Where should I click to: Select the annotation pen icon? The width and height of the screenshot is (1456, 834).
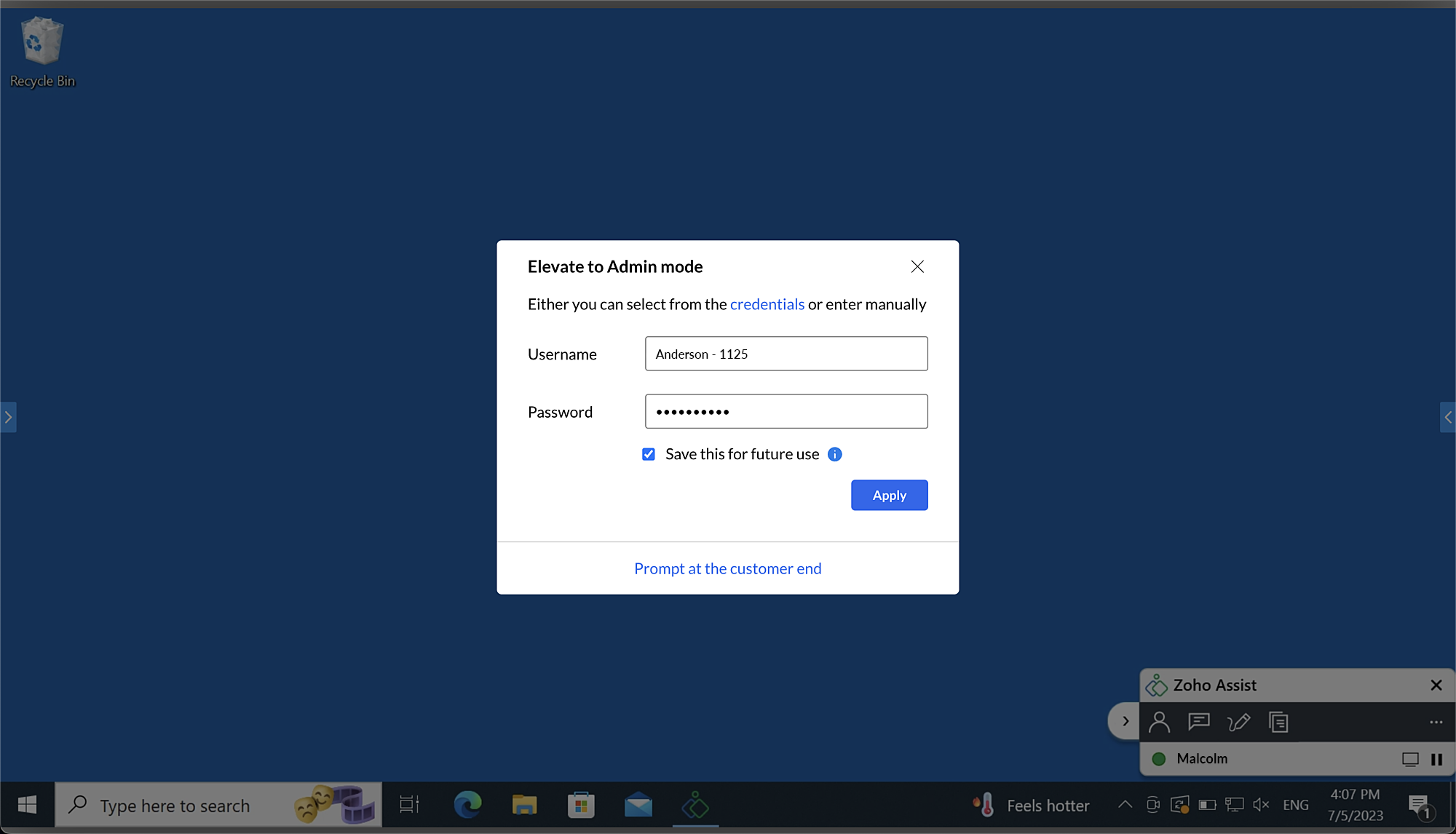point(1238,722)
